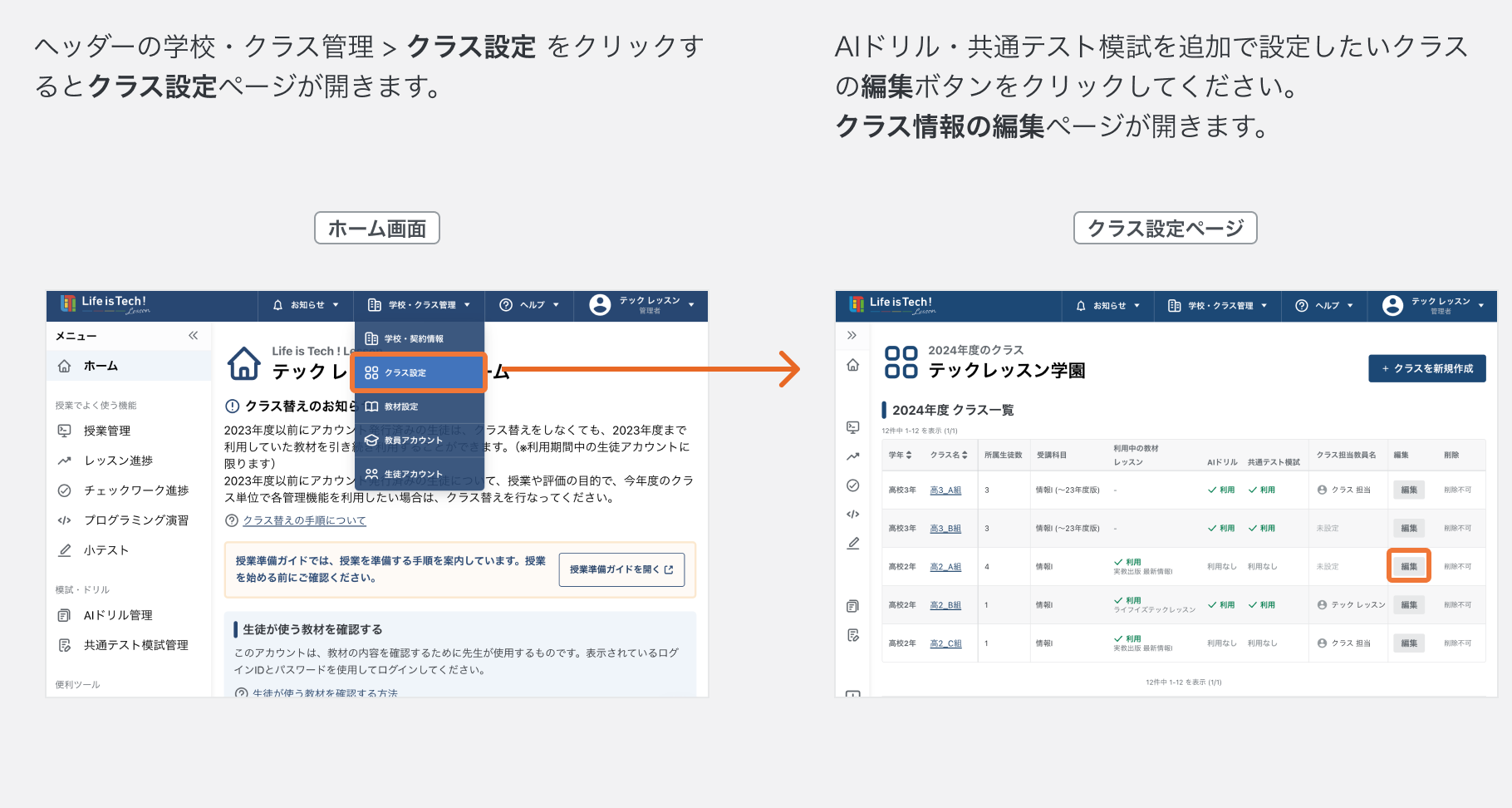Open 高2_B組 class link
1512x808 pixels.
(945, 605)
